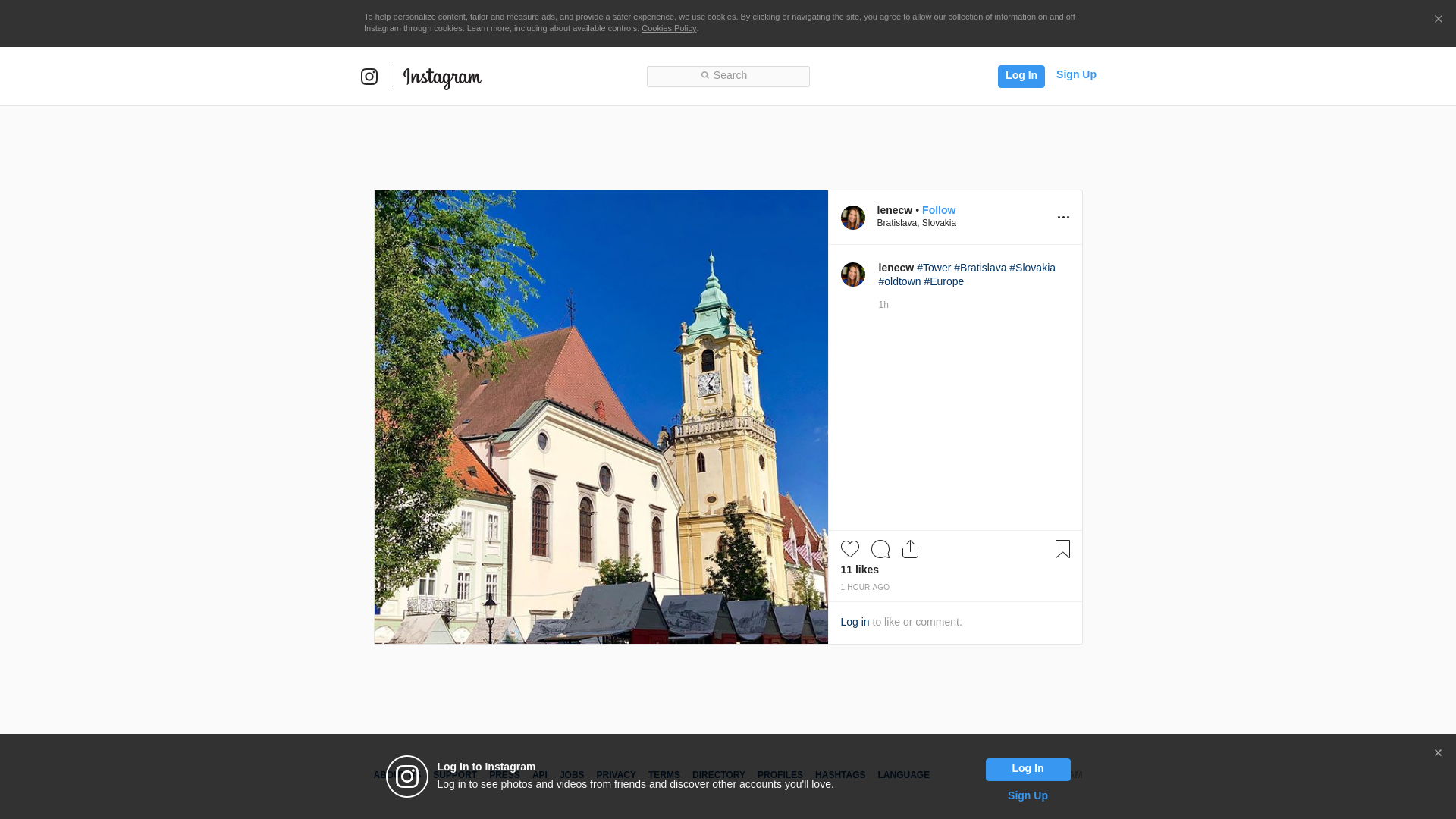Open post options three-dots menu

[1063, 218]
